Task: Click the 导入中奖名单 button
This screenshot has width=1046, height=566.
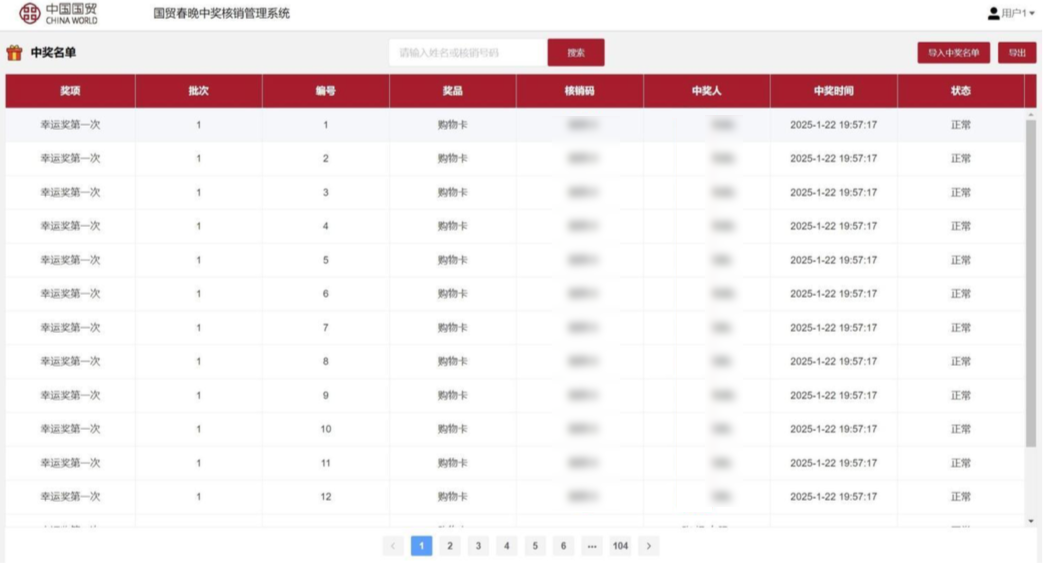Action: tap(953, 53)
